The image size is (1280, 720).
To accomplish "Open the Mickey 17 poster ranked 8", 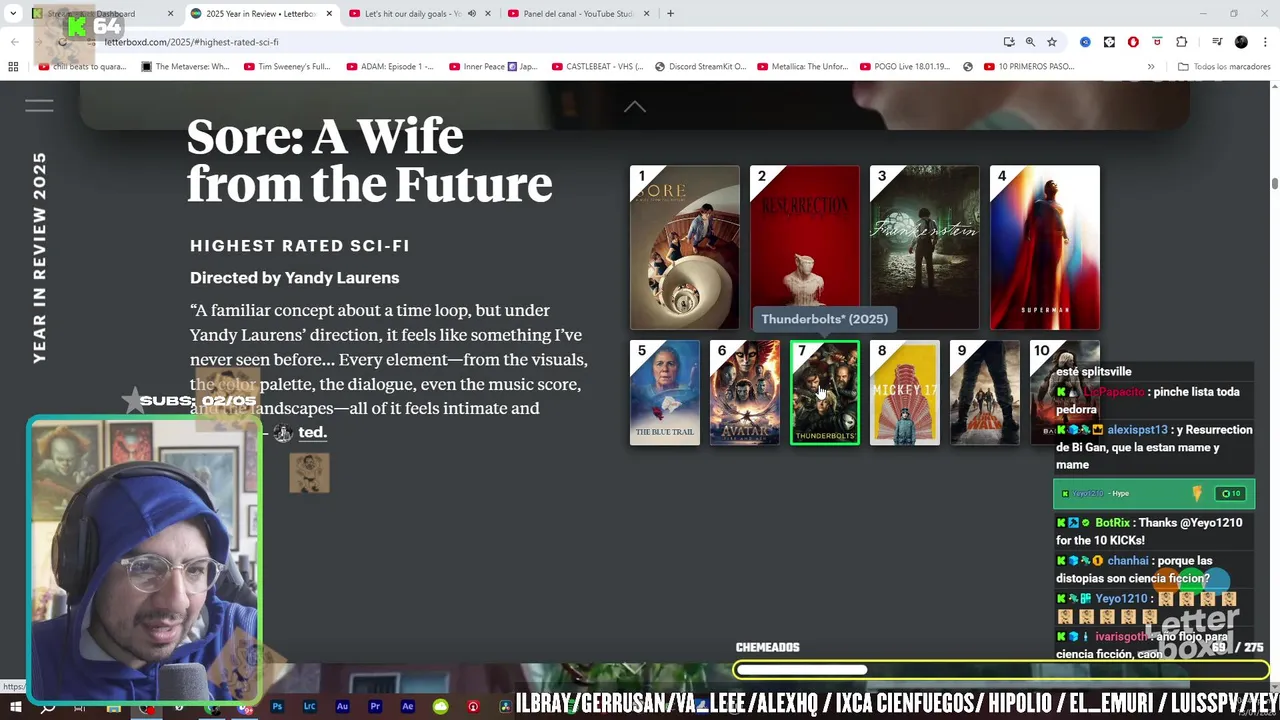I will click(905, 393).
